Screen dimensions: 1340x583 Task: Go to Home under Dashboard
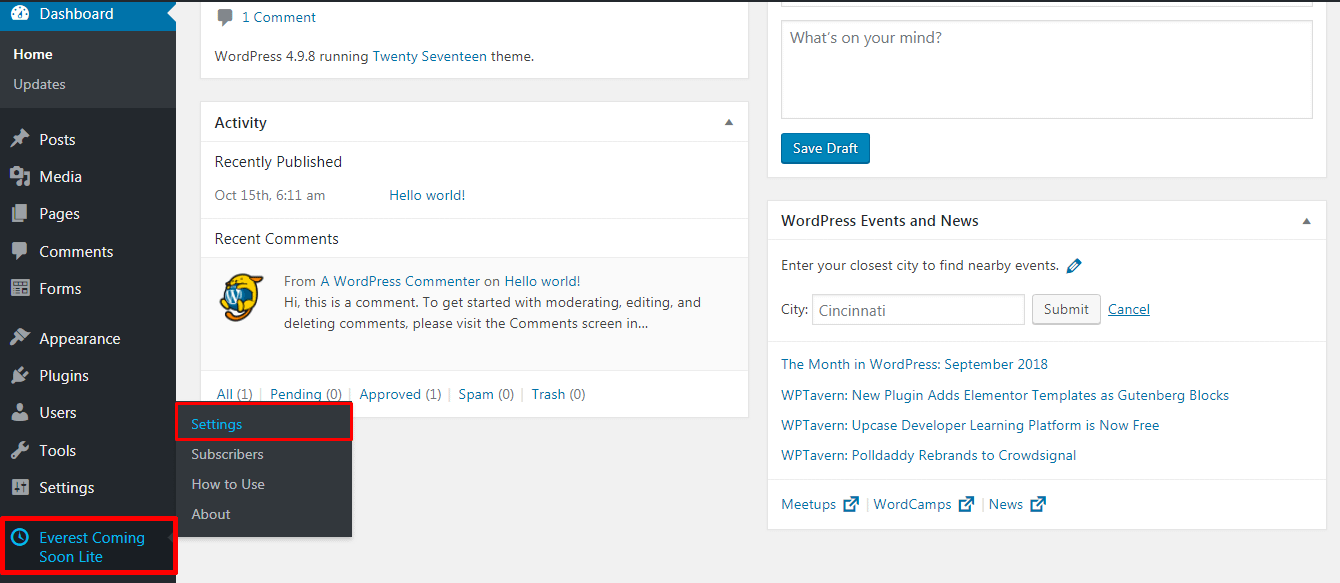[33, 54]
